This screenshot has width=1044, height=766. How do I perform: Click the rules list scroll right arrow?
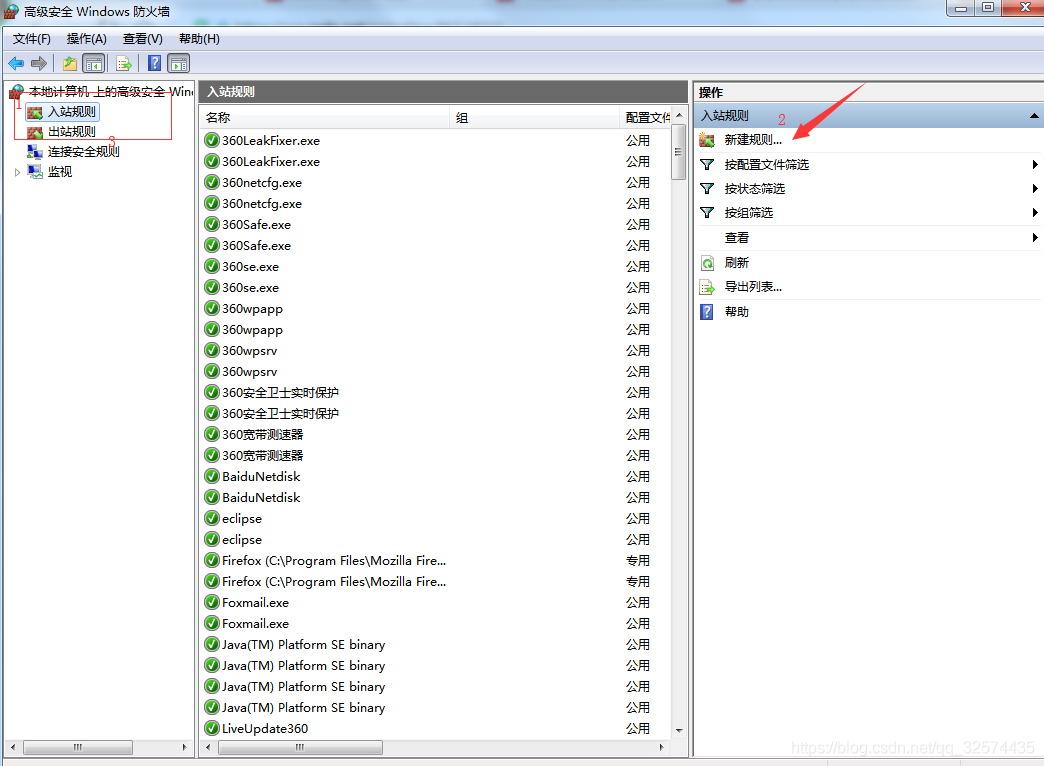click(661, 747)
